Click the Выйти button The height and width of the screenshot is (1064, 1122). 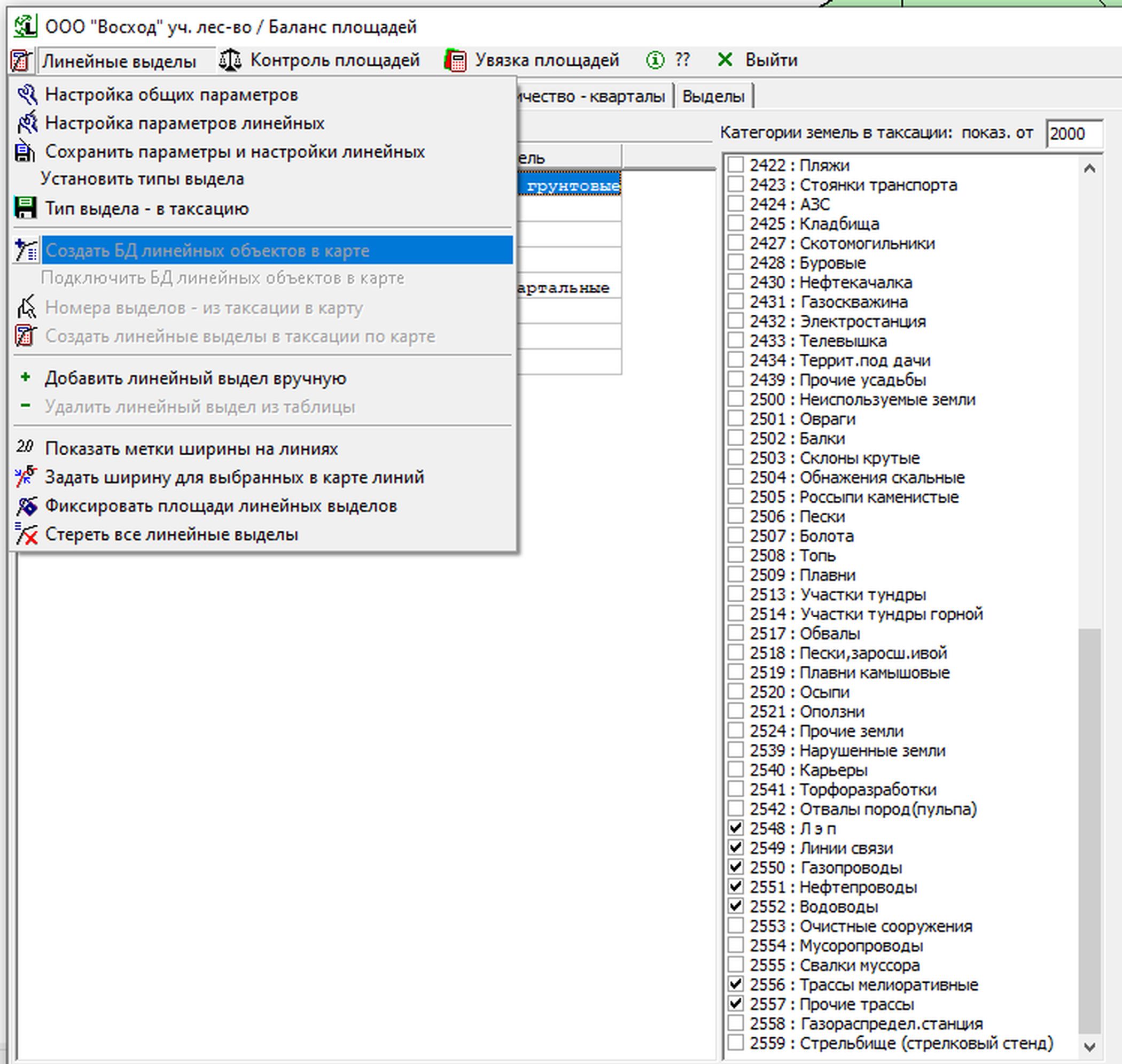[x=757, y=60]
